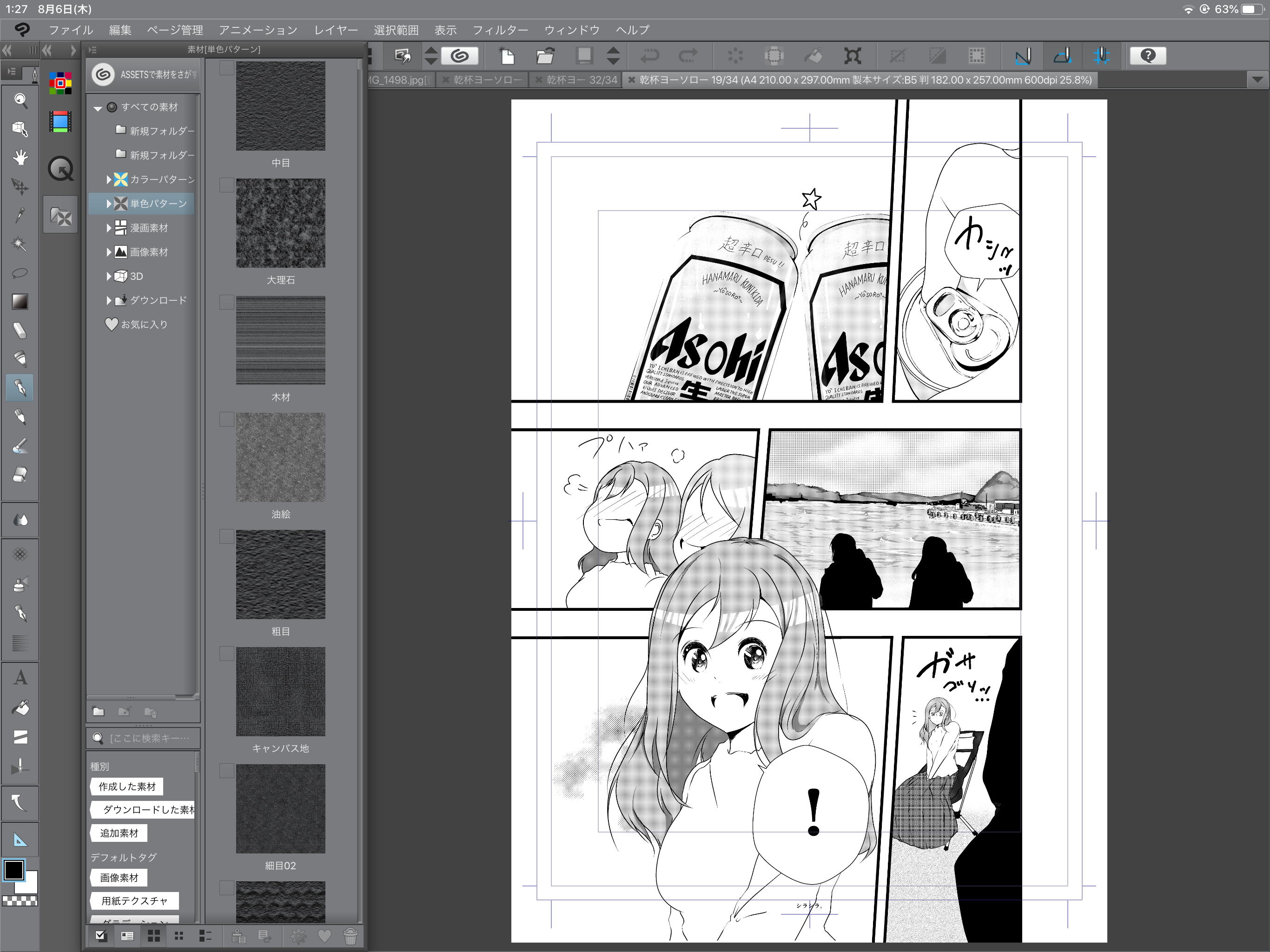The height and width of the screenshot is (952, 1270).
Task: Click ASSETSで素材をさがす button
Action: 144,75
